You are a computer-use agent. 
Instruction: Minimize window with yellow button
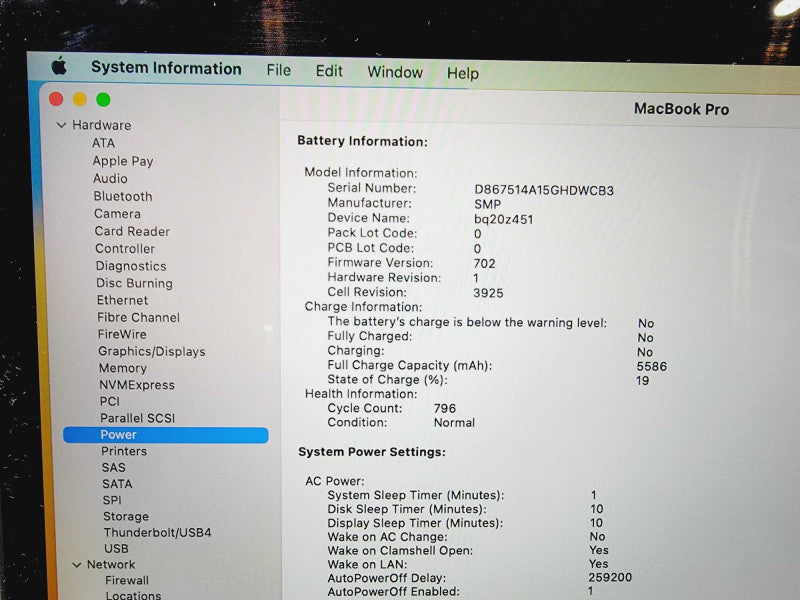click(x=80, y=99)
